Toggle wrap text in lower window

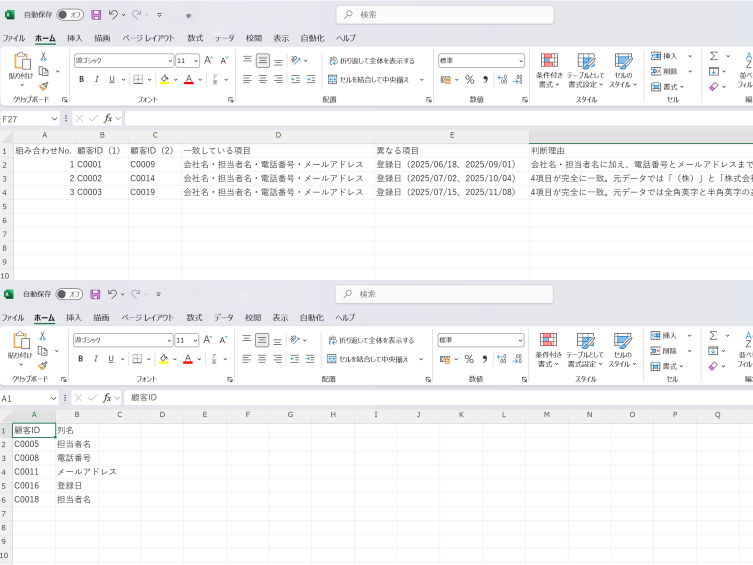click(371, 340)
